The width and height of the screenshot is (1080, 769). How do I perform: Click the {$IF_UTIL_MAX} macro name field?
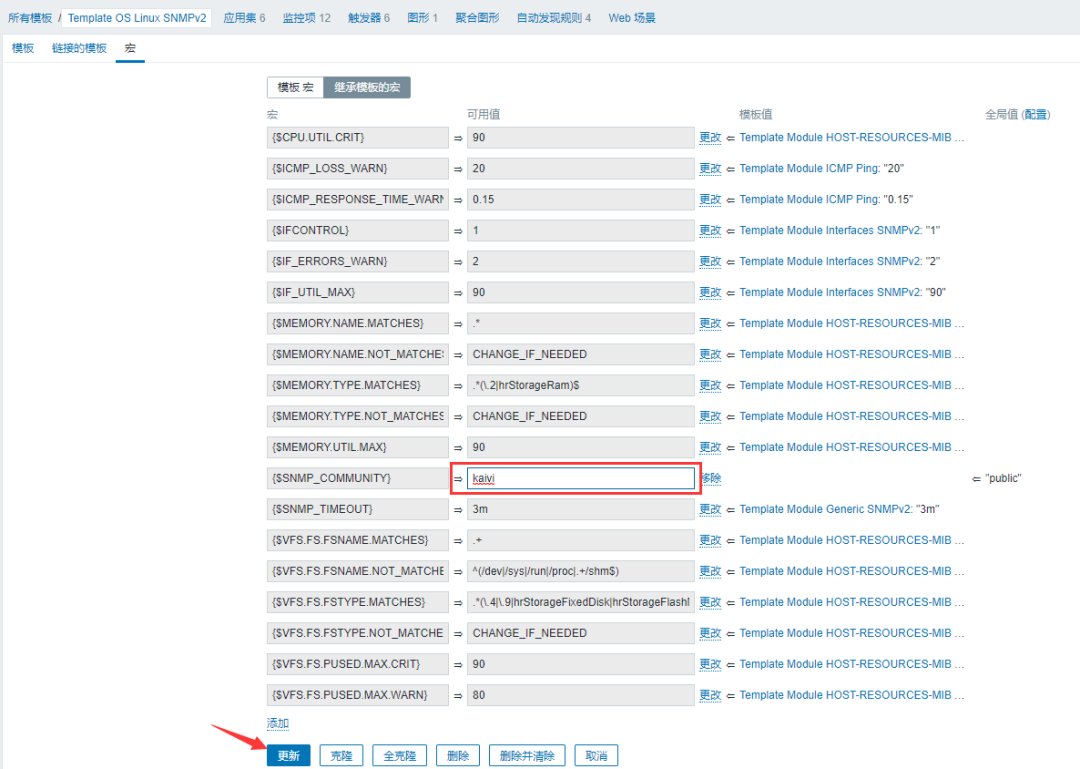click(x=357, y=292)
